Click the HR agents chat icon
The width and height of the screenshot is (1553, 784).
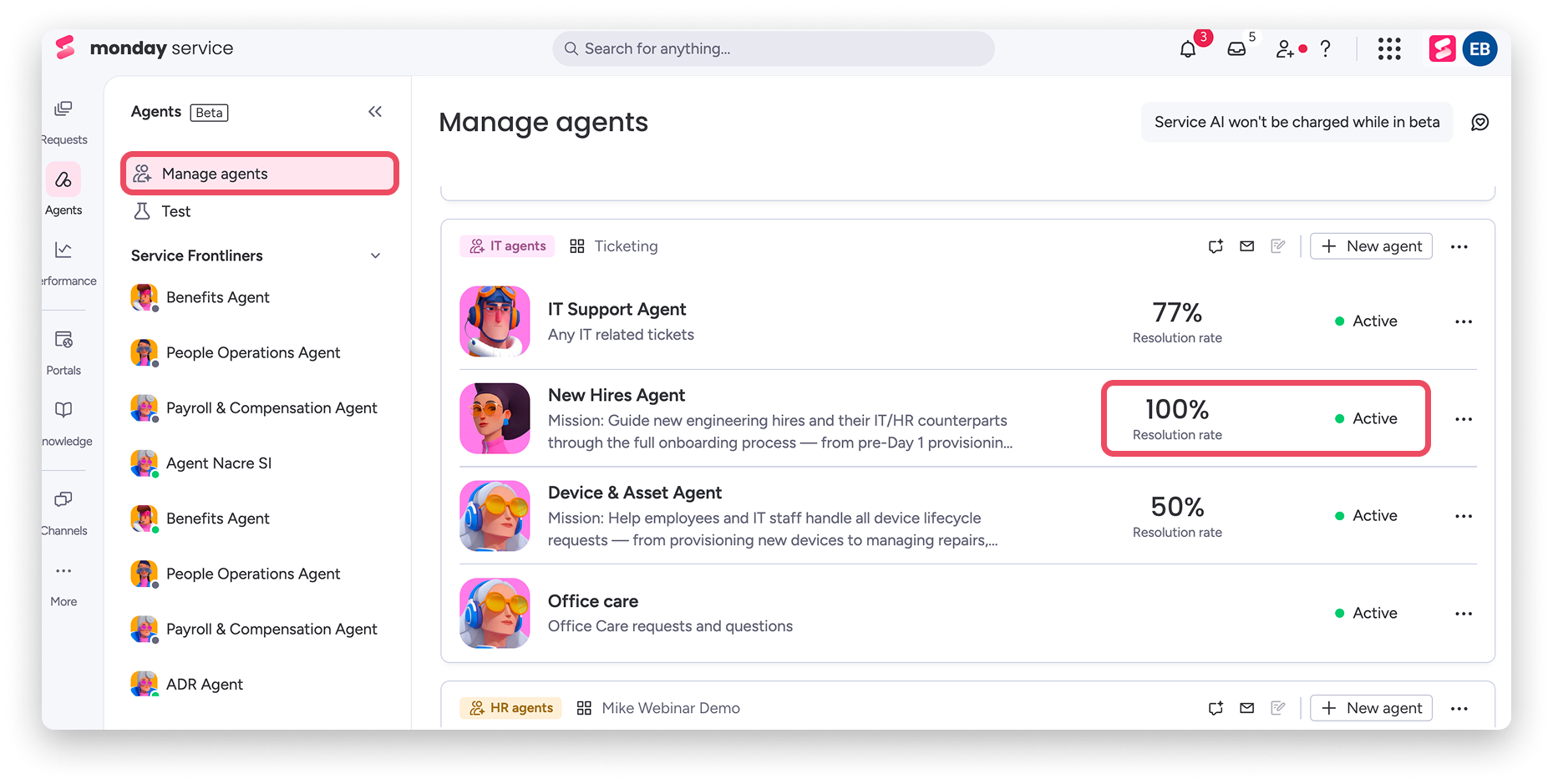pyautogui.click(x=1216, y=708)
